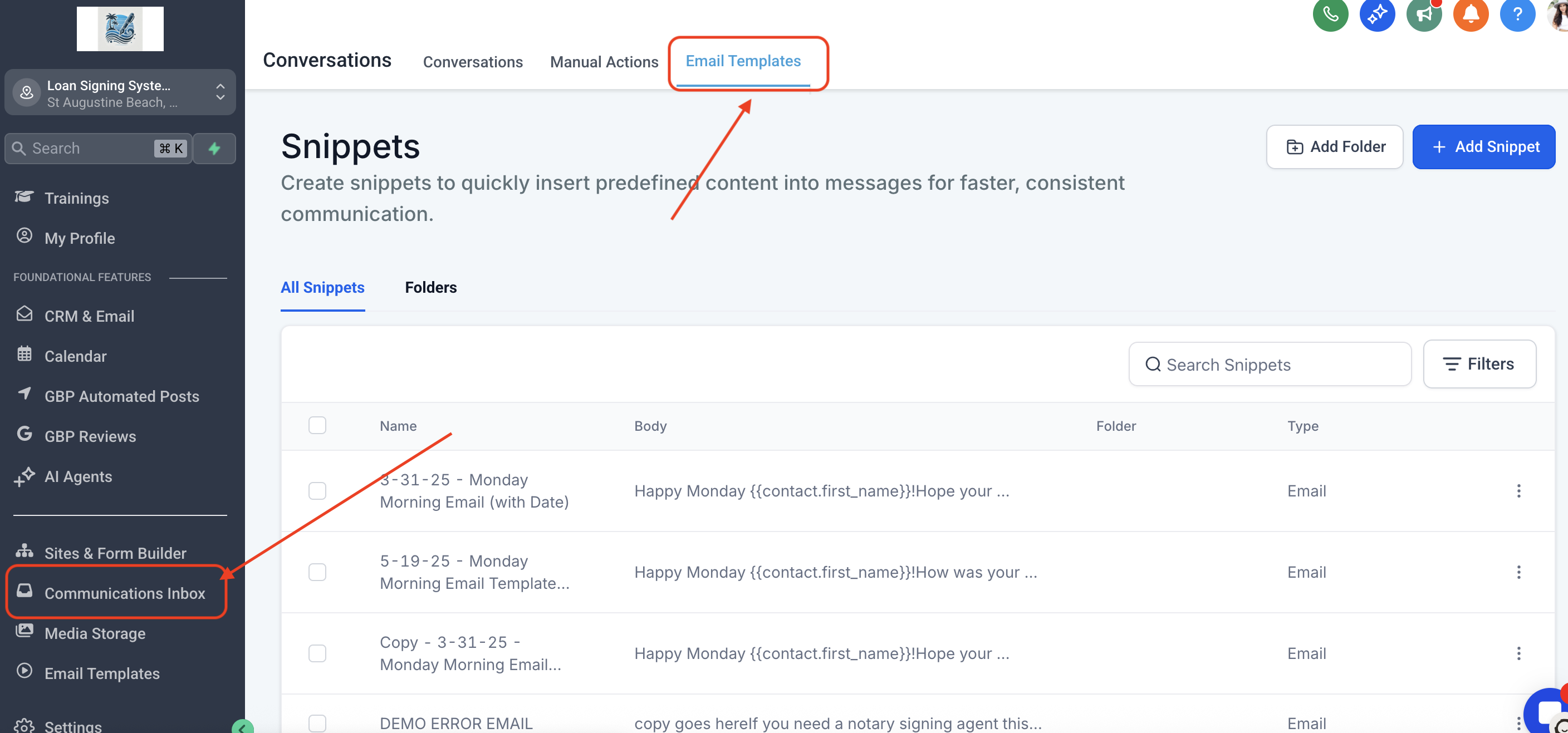Screen dimensions: 1568x733
Task: Open the AI sparkle assistant icon
Action: coord(1377,13)
